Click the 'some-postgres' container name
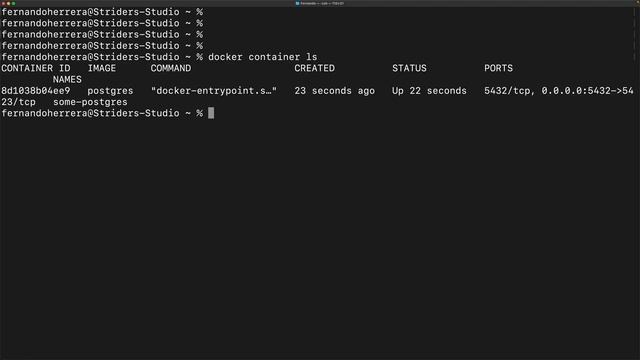 coord(90,102)
